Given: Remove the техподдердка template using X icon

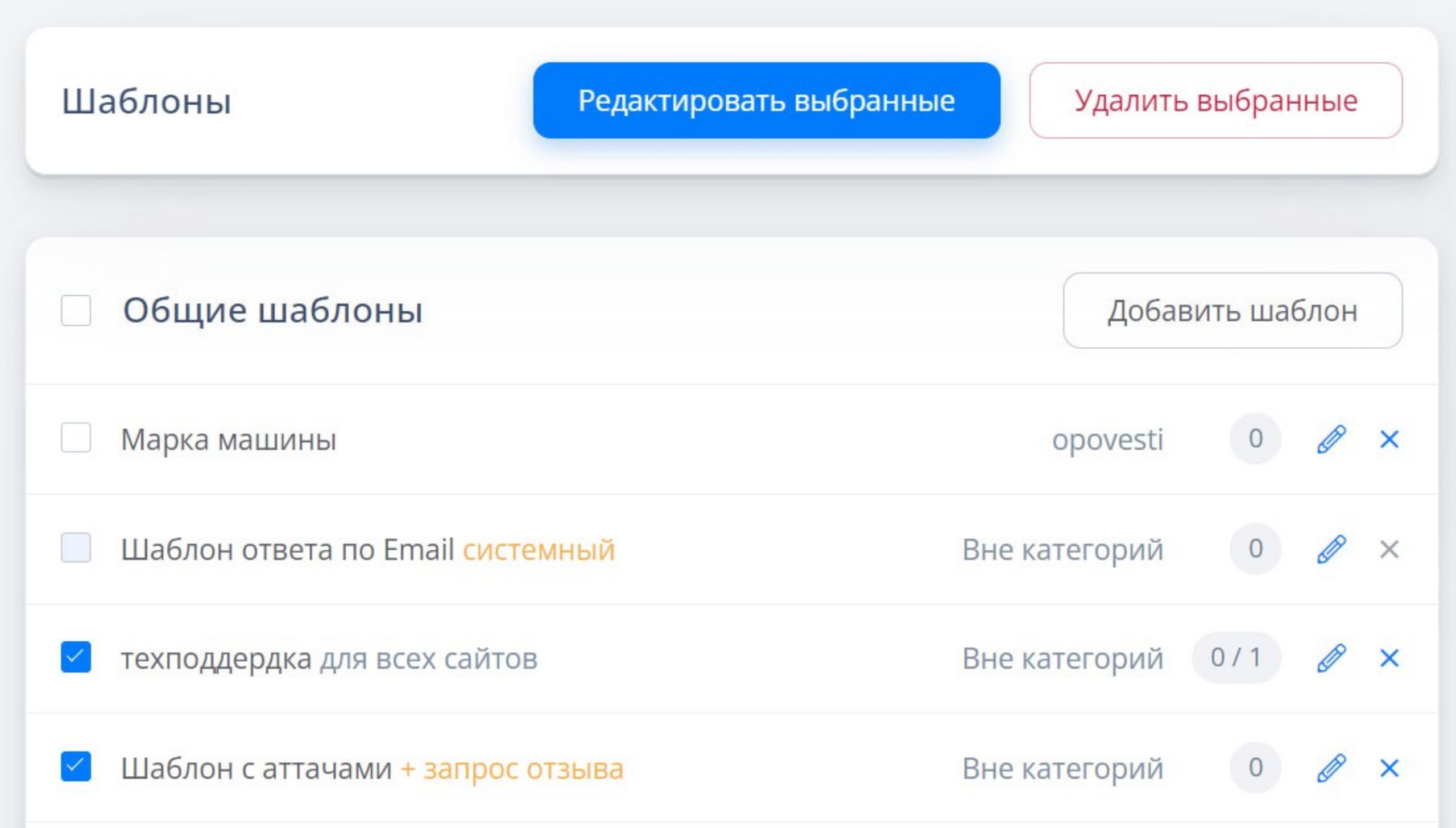Looking at the screenshot, I should coord(1389,658).
